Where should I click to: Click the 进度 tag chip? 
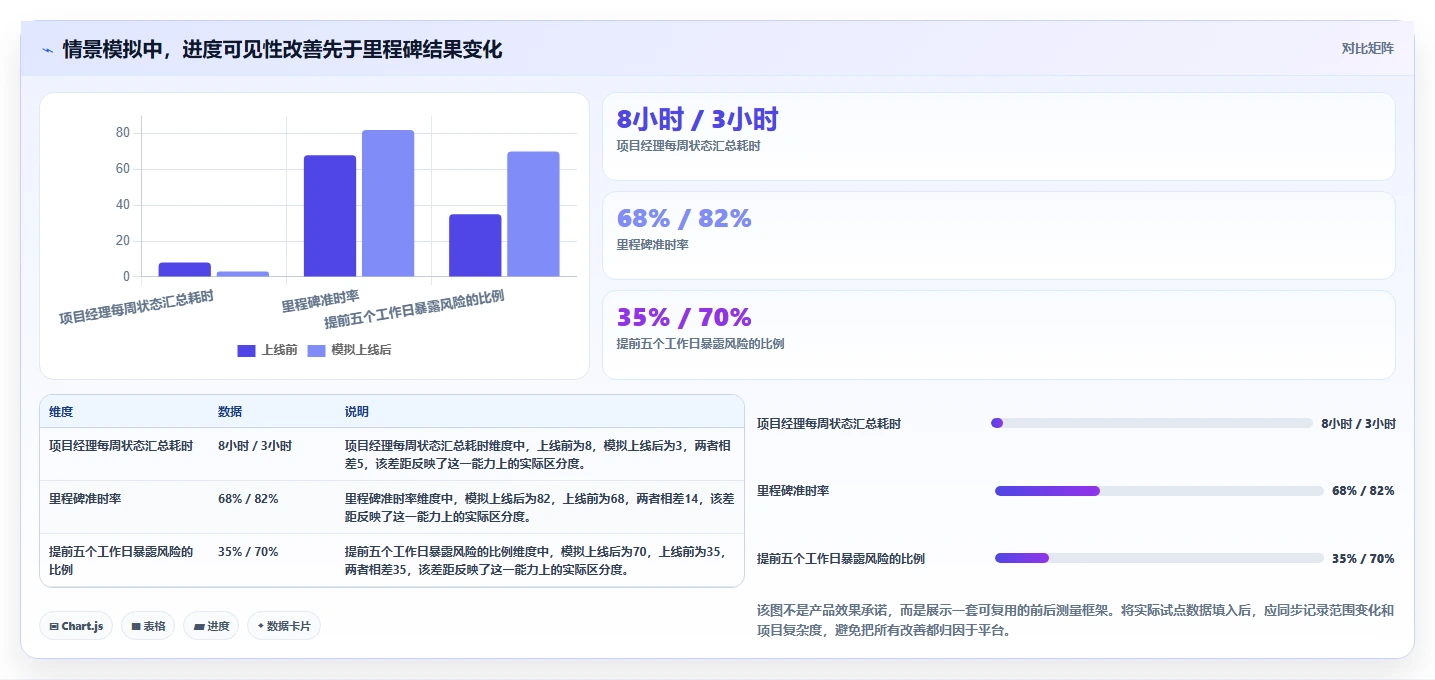pyautogui.click(x=211, y=626)
